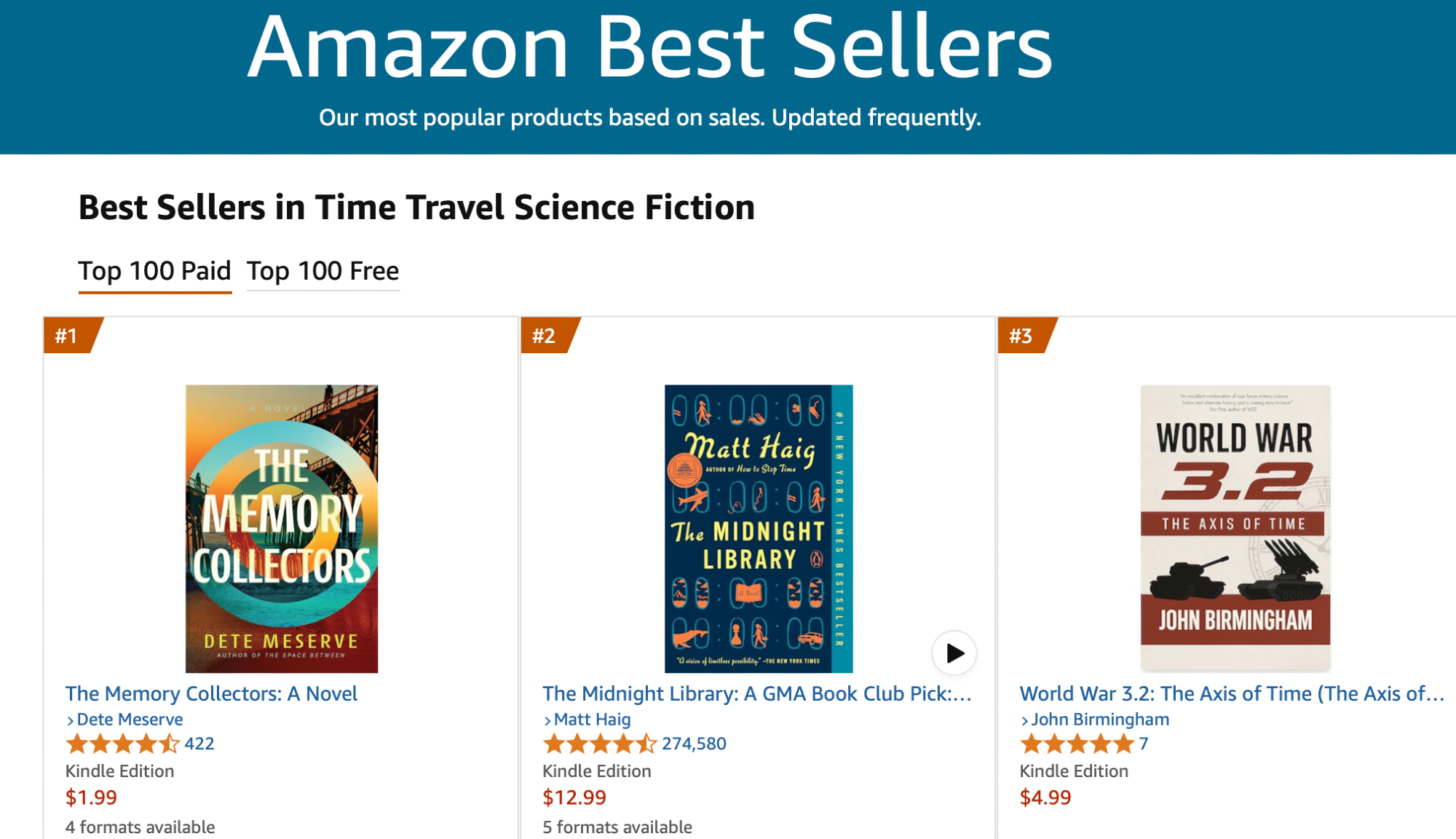
Task: Open World War 3.2 book cover
Action: pos(1235,528)
